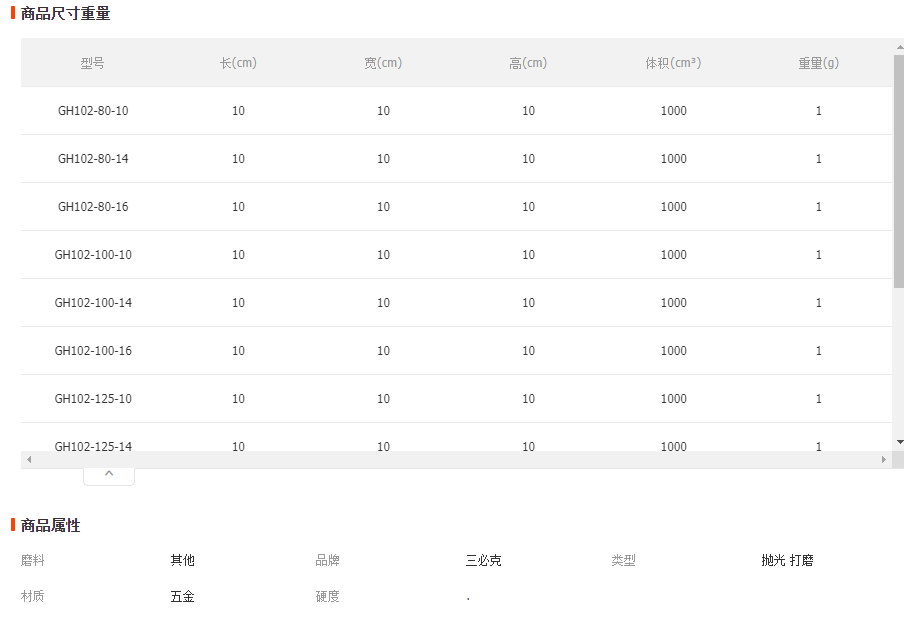Click the 抛光 打磨 type value
This screenshot has width=904, height=629.
point(787,560)
